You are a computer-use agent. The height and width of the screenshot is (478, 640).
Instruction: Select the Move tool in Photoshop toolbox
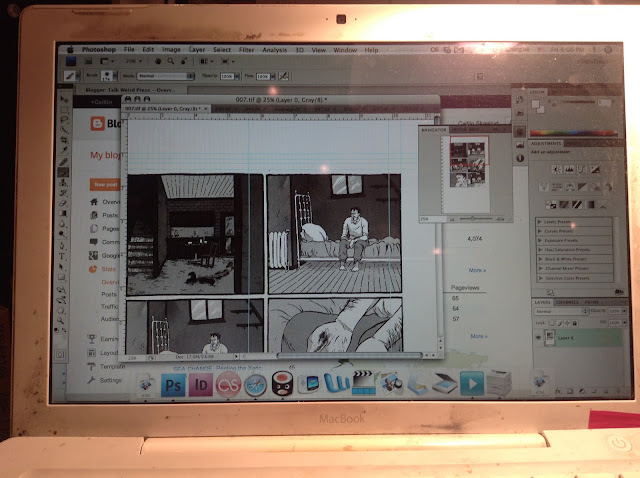coord(64,99)
